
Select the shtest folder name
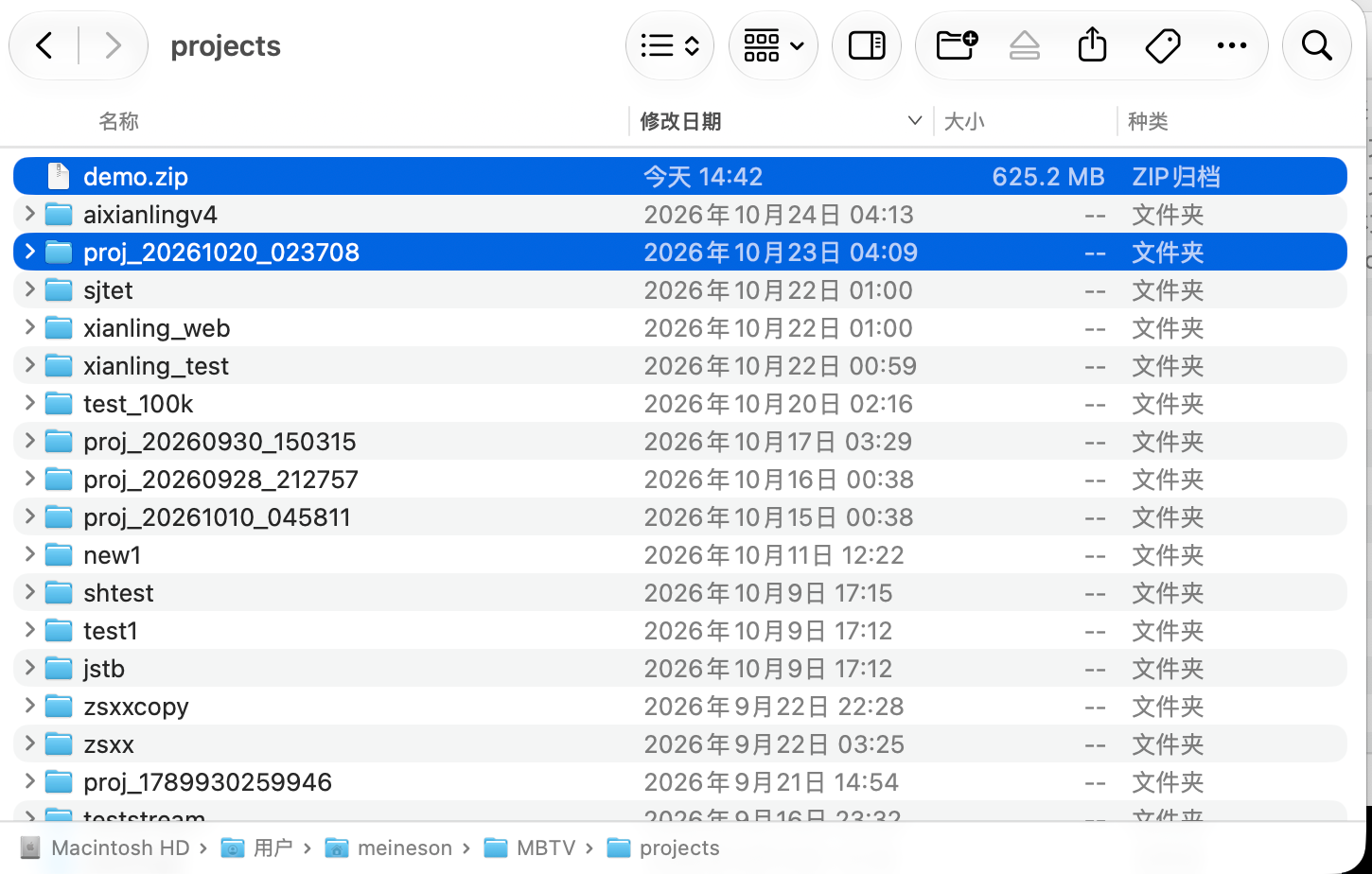pyautogui.click(x=118, y=593)
